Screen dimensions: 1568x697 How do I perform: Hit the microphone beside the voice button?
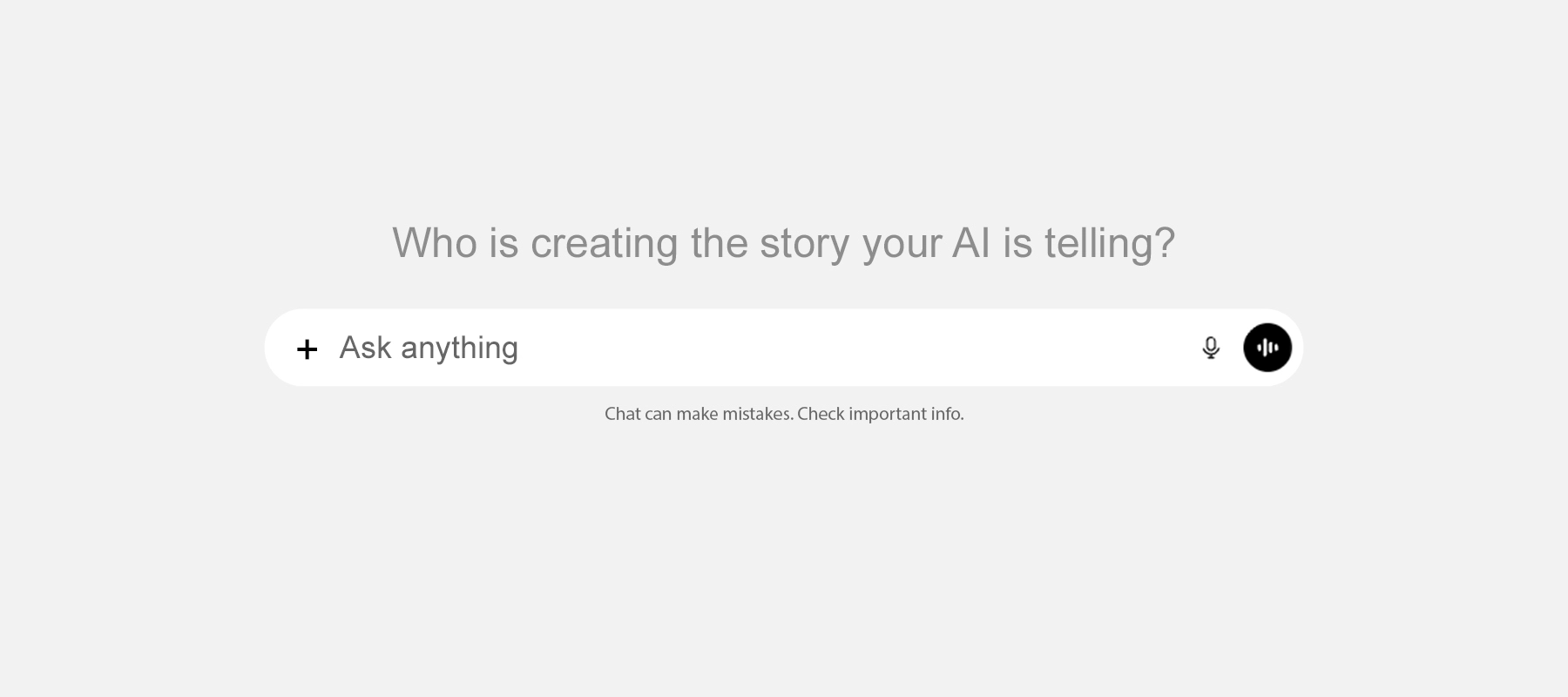[1210, 348]
